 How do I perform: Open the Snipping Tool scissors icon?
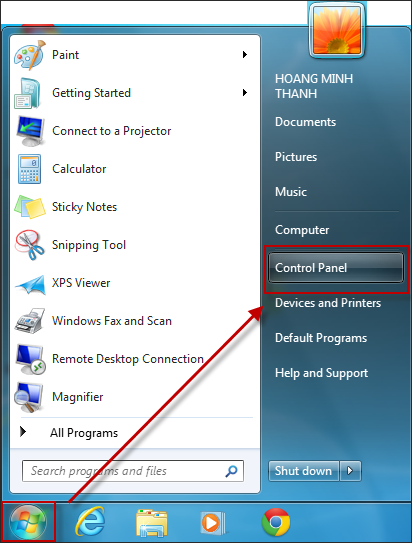point(30,245)
